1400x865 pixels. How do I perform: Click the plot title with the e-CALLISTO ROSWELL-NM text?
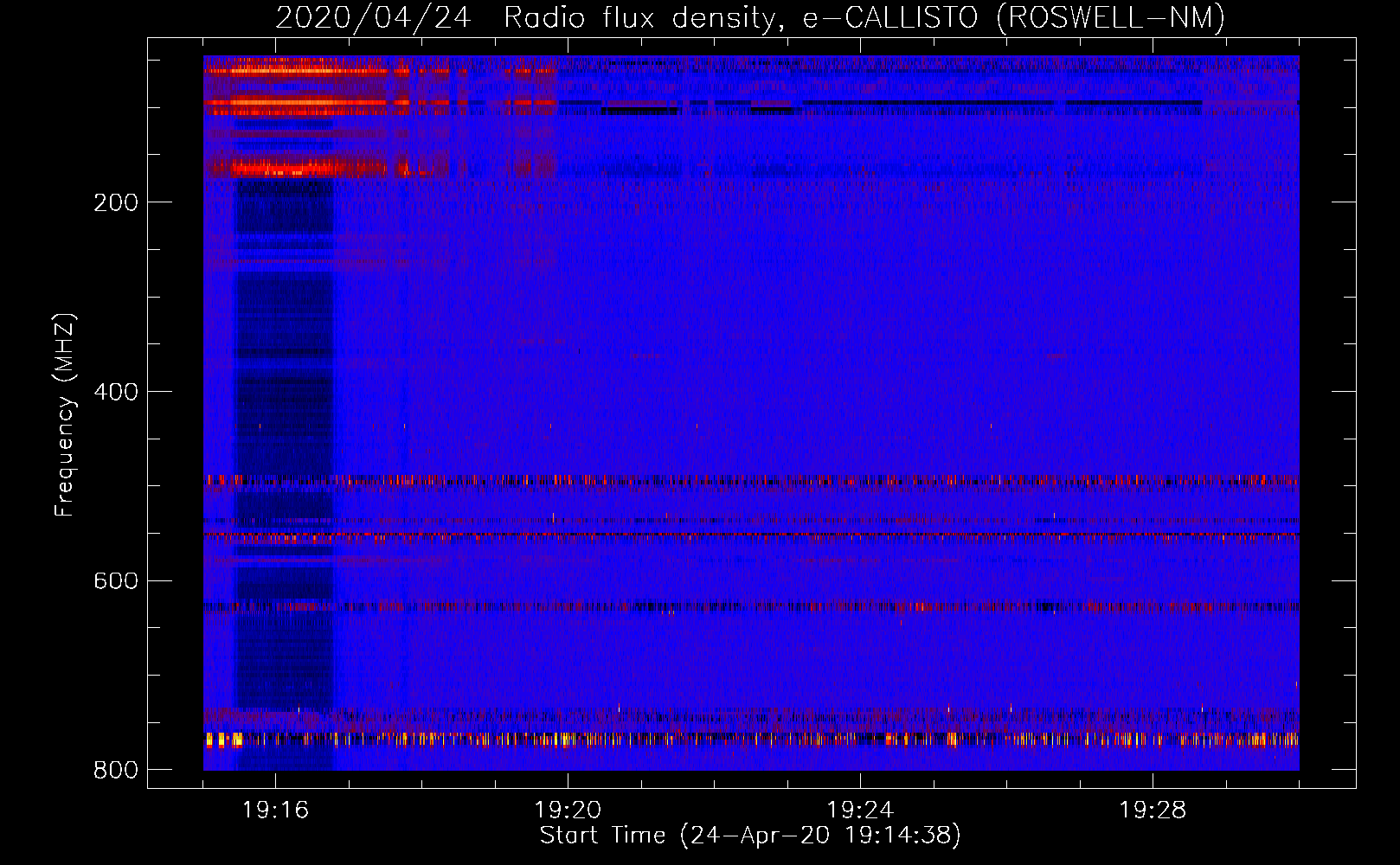pos(750,17)
